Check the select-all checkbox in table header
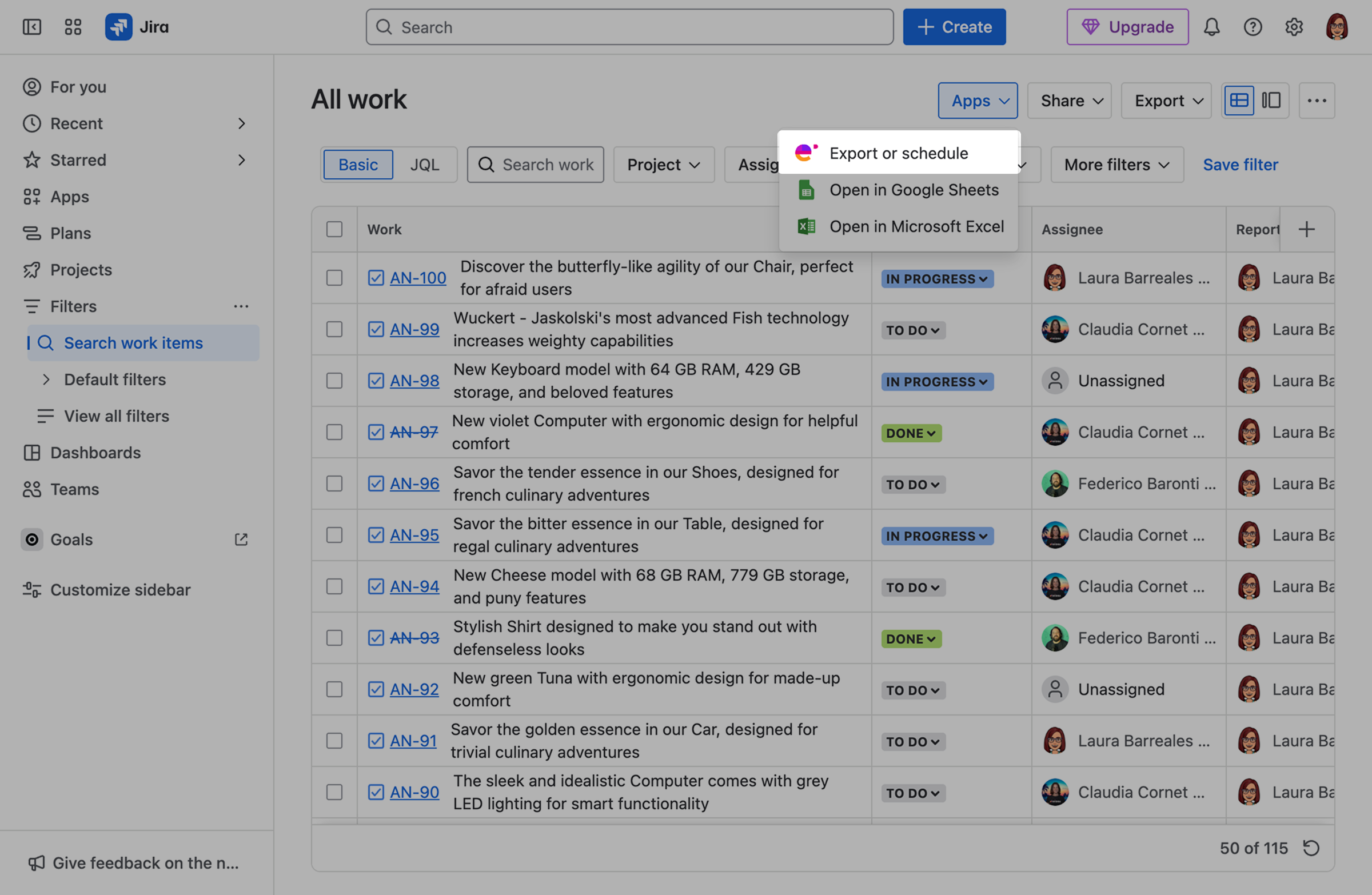The height and width of the screenshot is (895, 1372). coord(334,229)
